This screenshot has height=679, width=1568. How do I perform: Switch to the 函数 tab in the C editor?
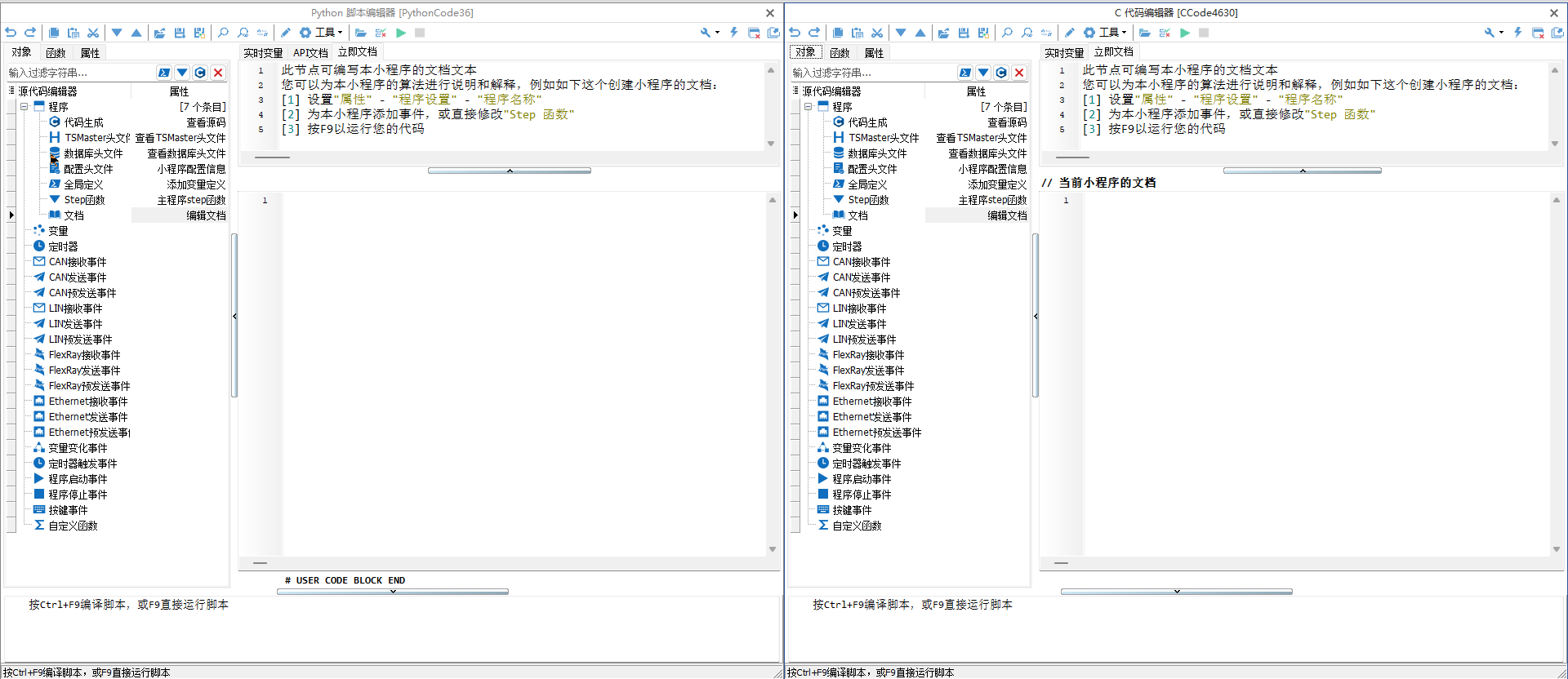pos(840,52)
